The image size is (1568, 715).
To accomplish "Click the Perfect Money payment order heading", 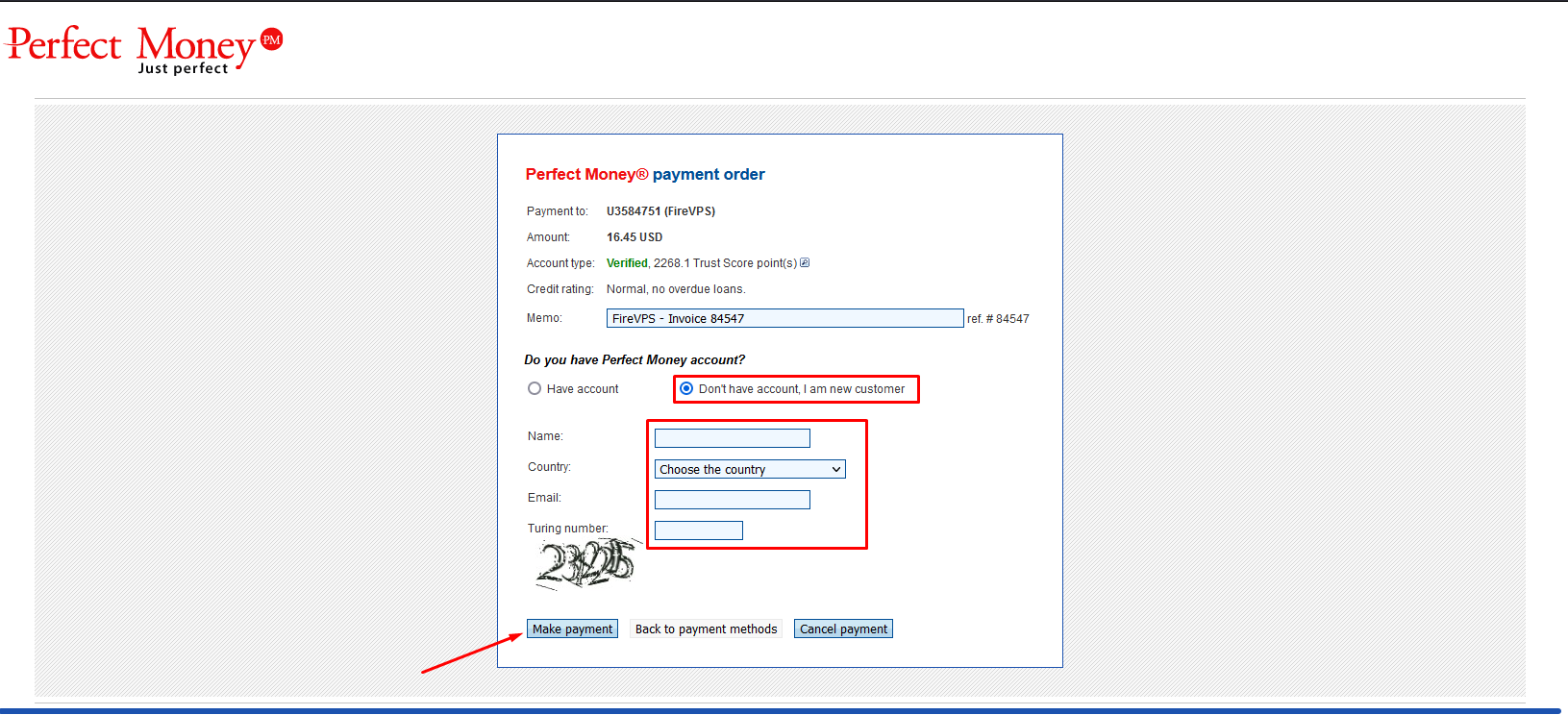I will (x=645, y=174).
